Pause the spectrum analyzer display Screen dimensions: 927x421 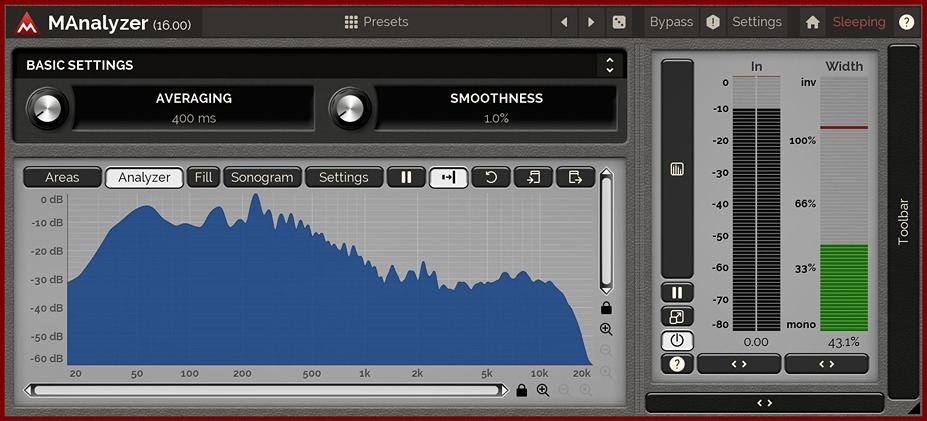point(406,177)
